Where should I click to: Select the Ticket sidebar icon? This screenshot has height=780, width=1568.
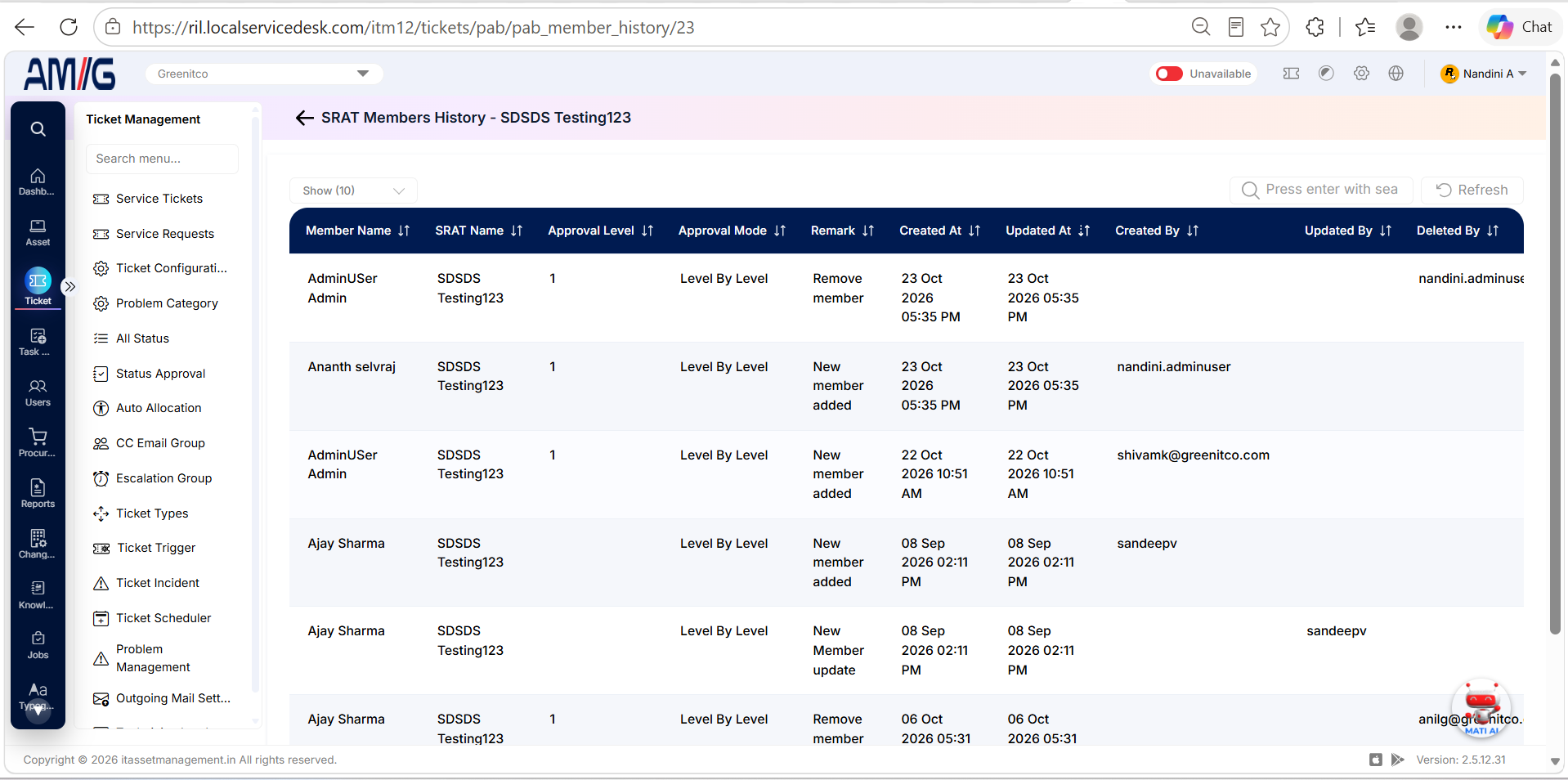pyautogui.click(x=38, y=286)
